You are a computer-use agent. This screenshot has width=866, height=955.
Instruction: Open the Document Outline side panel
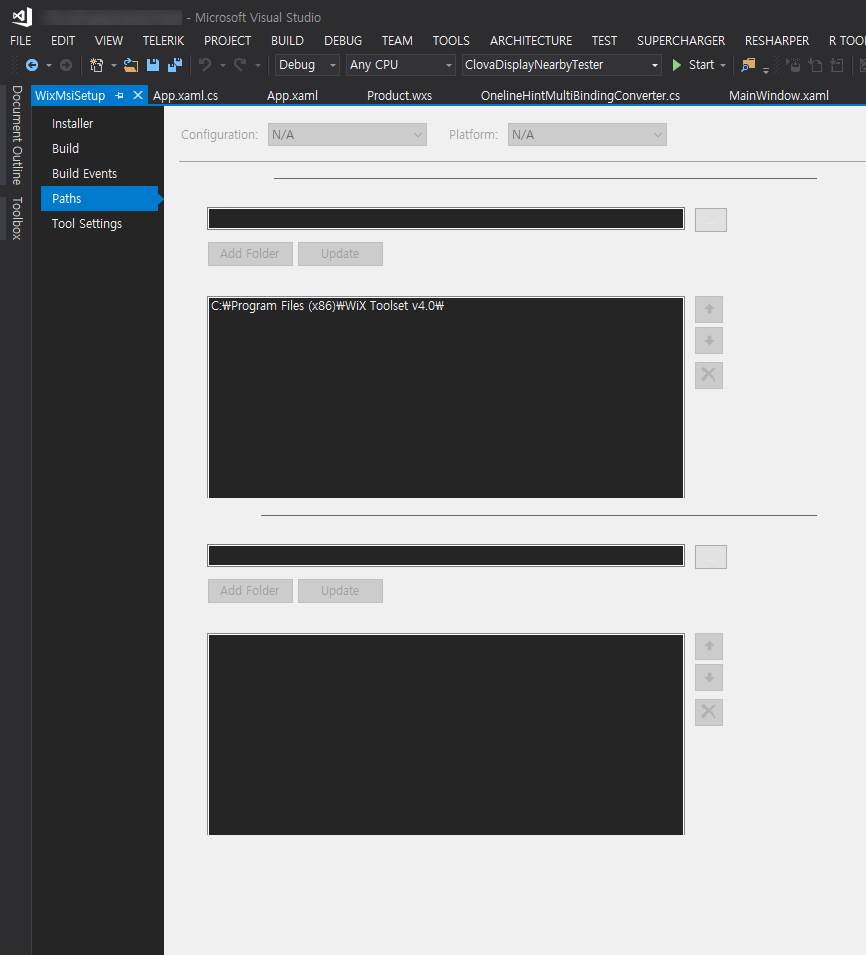pos(17,135)
